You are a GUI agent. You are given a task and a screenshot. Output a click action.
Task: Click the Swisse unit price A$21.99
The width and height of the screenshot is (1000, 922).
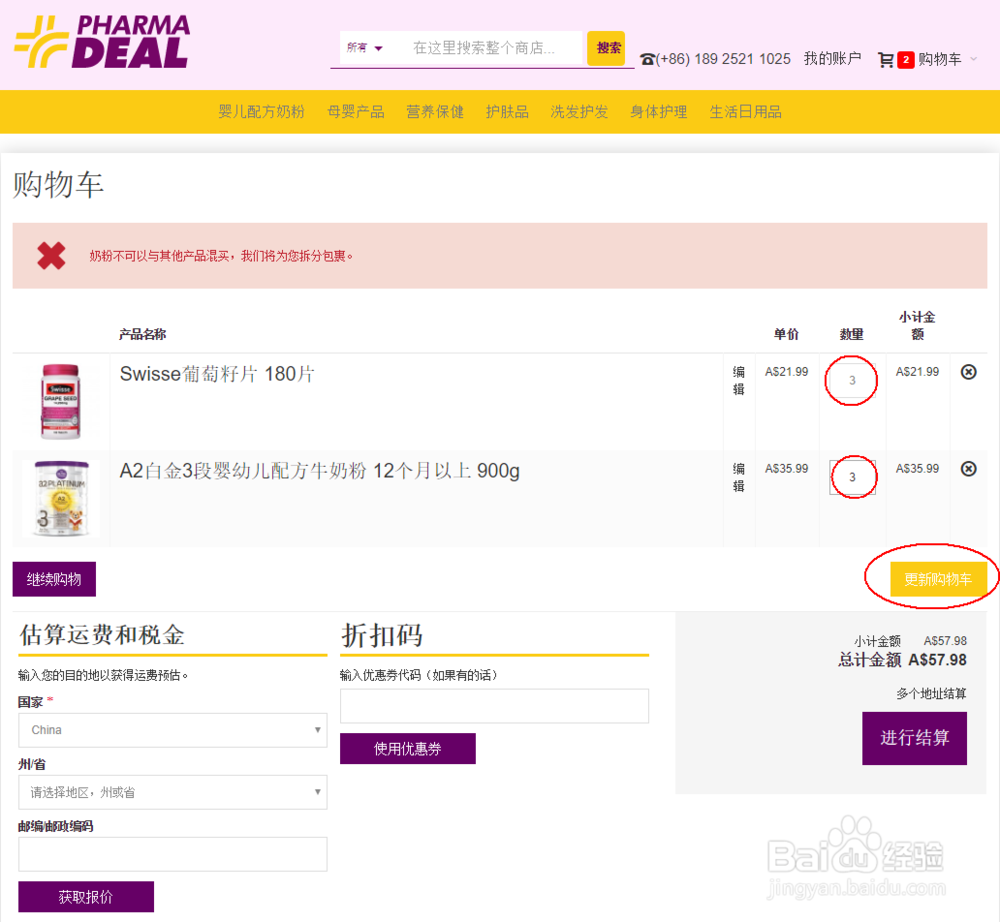[786, 372]
